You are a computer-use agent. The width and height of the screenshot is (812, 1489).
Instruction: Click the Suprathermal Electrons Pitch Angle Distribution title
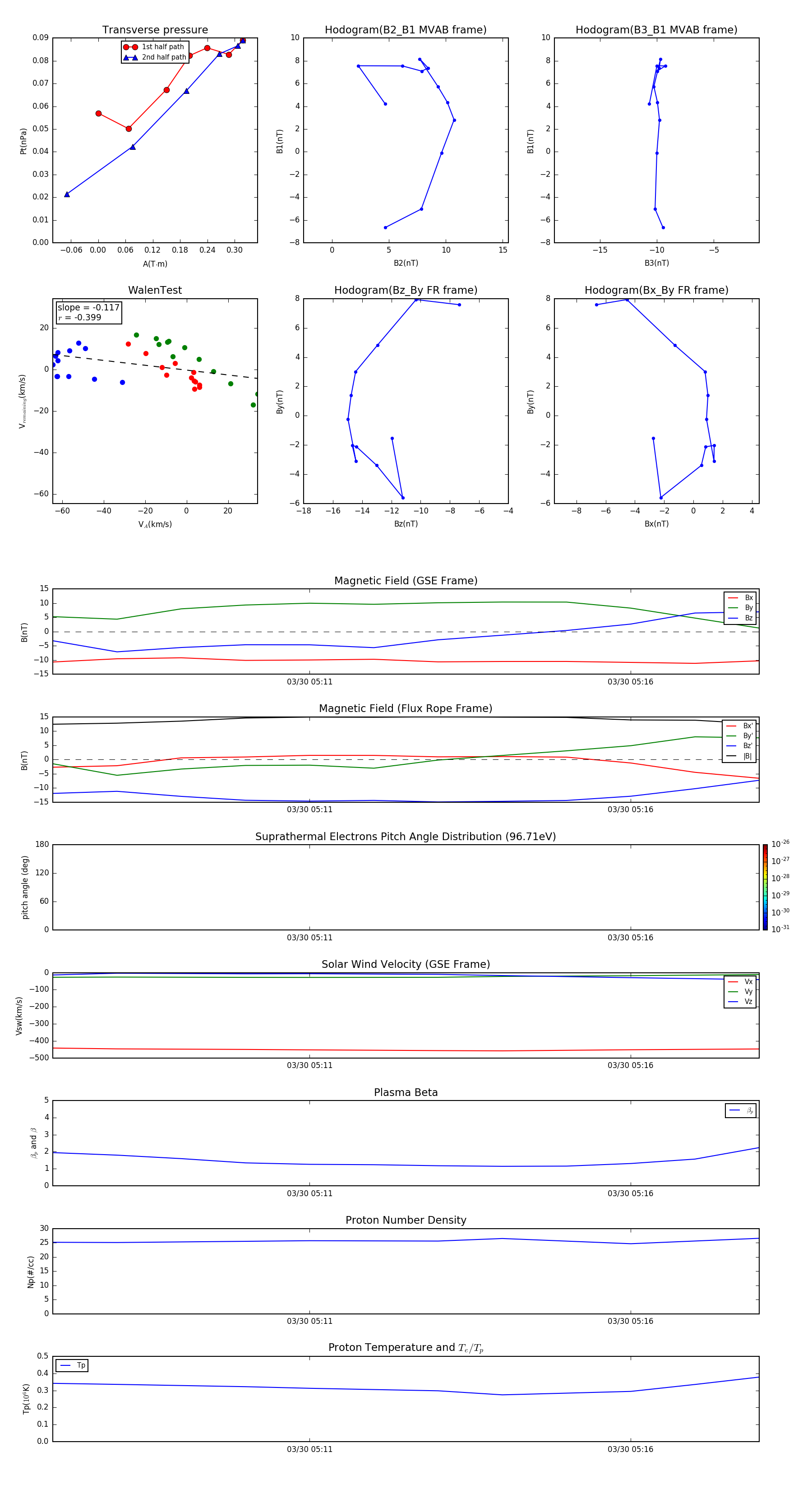click(x=406, y=837)
